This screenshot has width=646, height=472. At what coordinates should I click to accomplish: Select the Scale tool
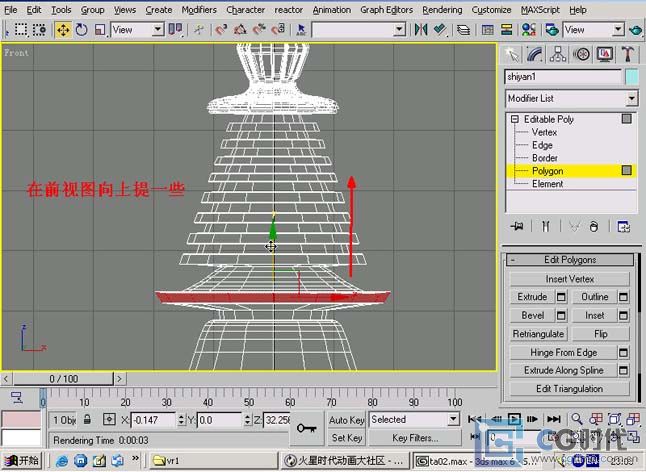pyautogui.click(x=100, y=30)
